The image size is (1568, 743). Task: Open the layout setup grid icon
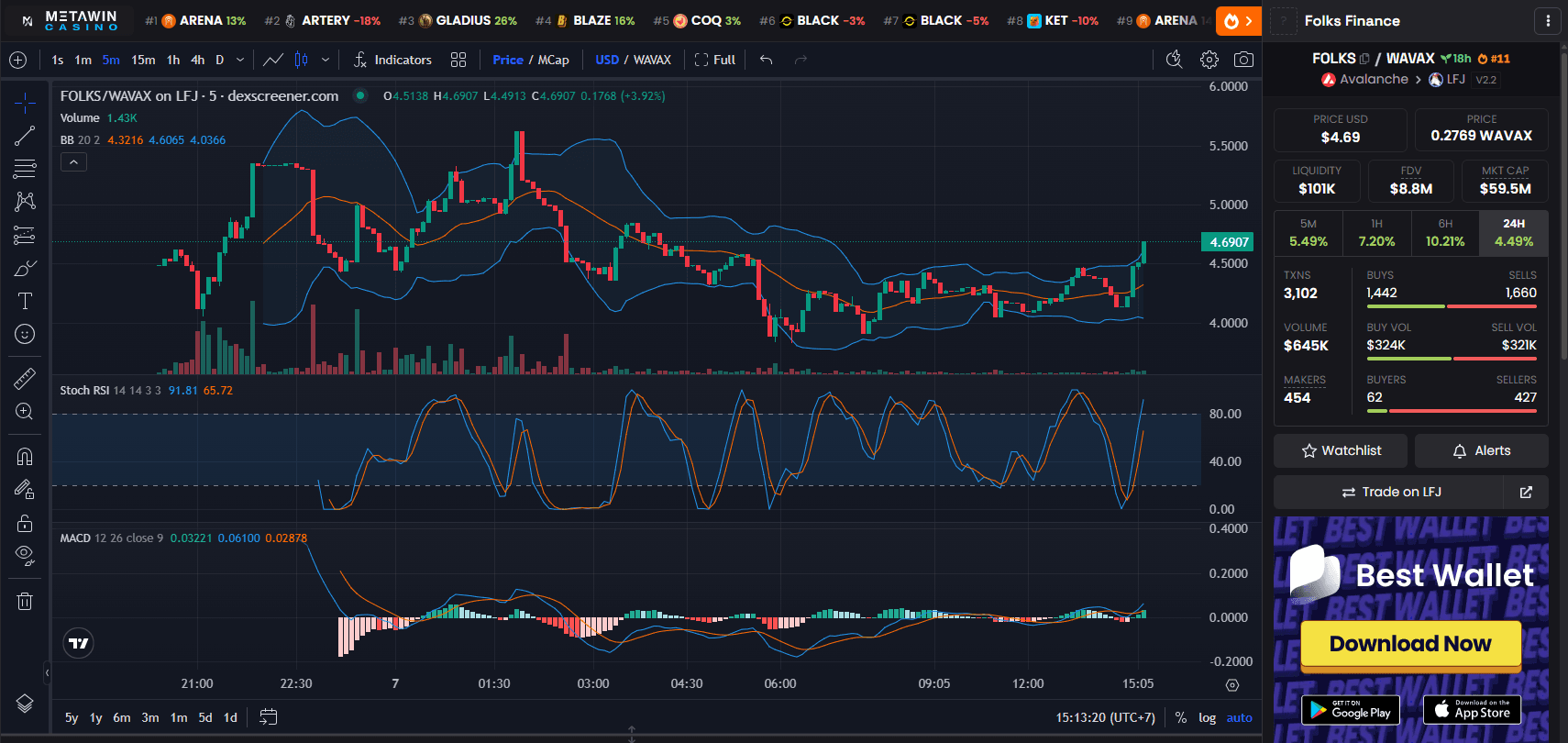458,60
